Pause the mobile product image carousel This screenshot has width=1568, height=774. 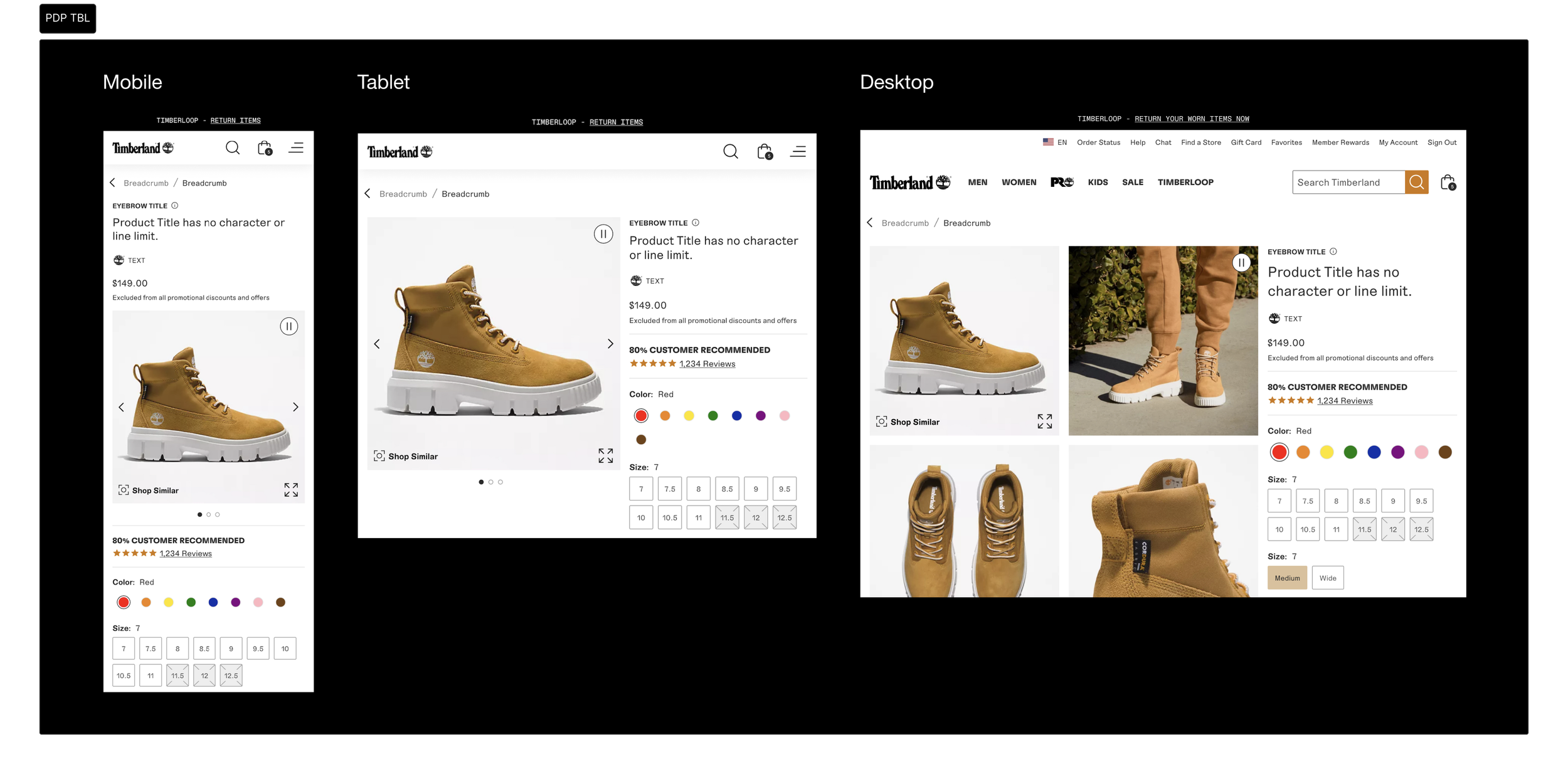coord(289,326)
